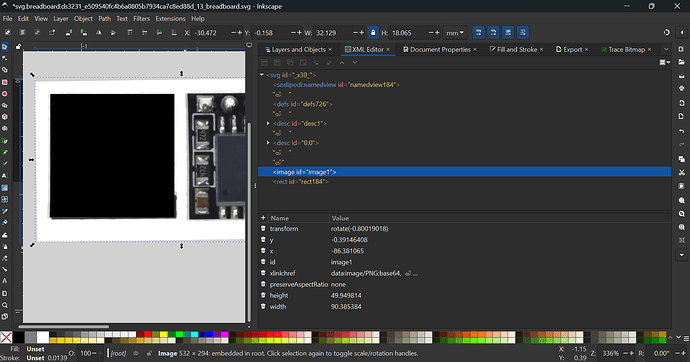Screen dimensions: 690x362
Task: Add new attribute with plus icon
Action: (263, 218)
